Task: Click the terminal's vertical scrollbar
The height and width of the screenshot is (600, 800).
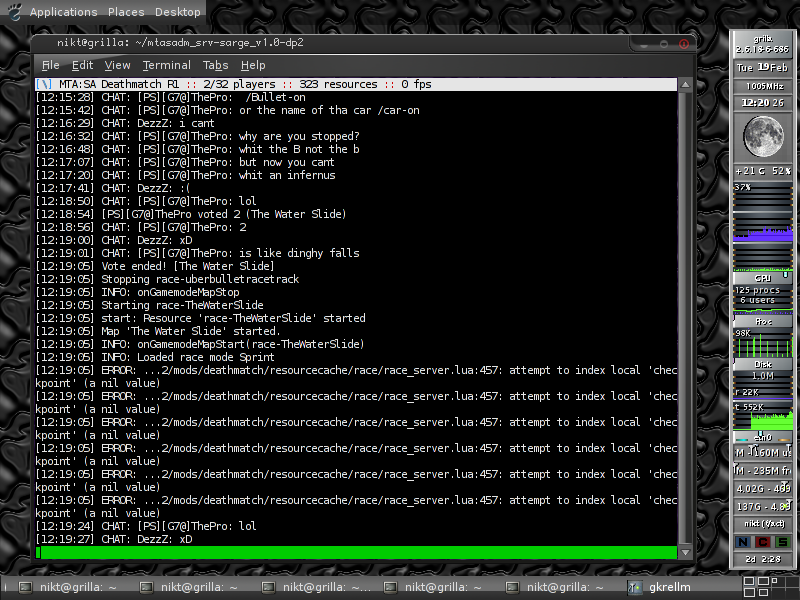Action: click(x=684, y=300)
